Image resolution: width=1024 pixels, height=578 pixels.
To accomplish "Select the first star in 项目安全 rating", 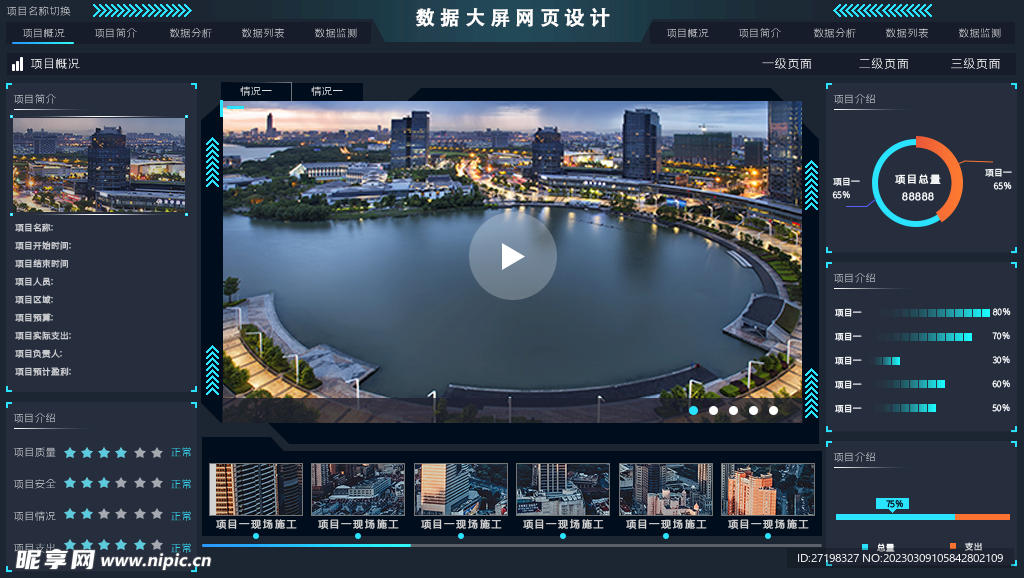I will [70, 484].
